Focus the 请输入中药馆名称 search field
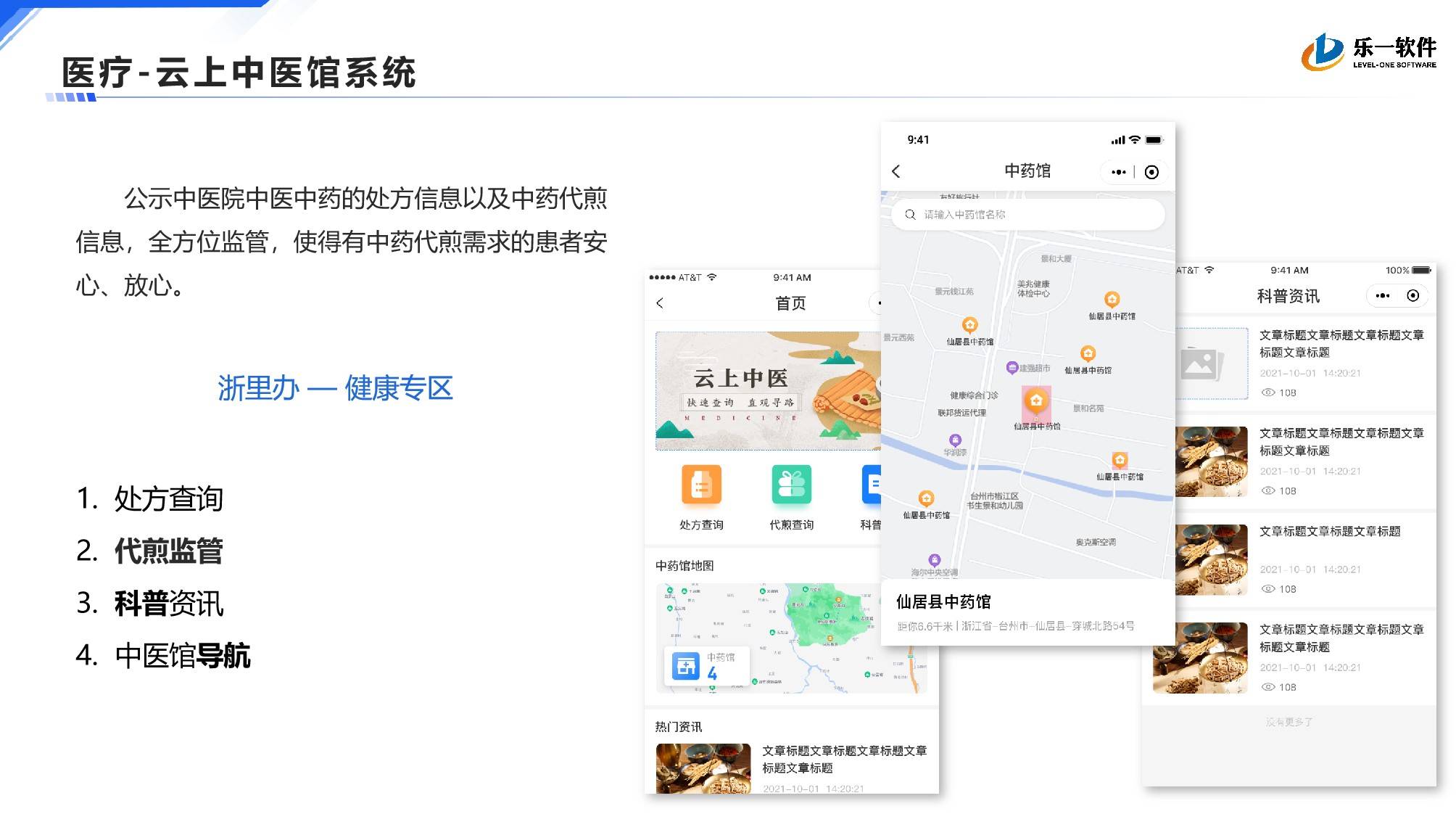1456x814 pixels. click(1027, 215)
